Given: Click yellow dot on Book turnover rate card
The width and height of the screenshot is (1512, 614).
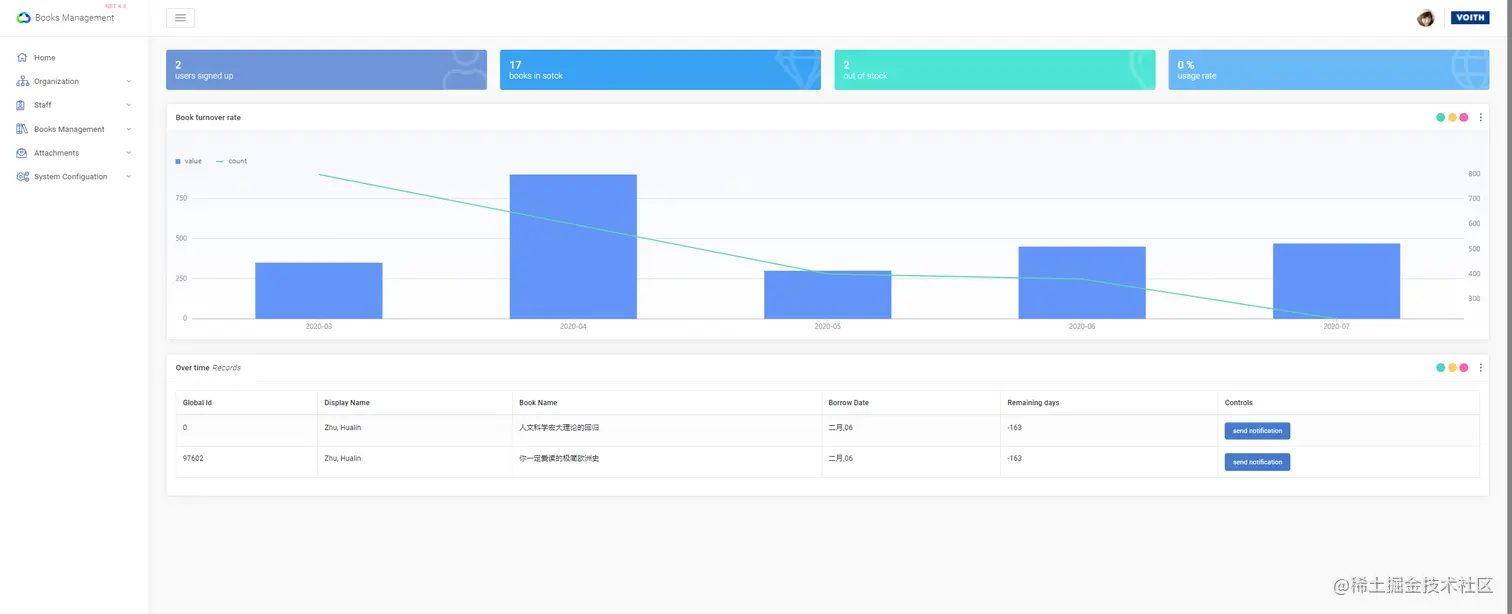Looking at the screenshot, I should click(x=1452, y=117).
